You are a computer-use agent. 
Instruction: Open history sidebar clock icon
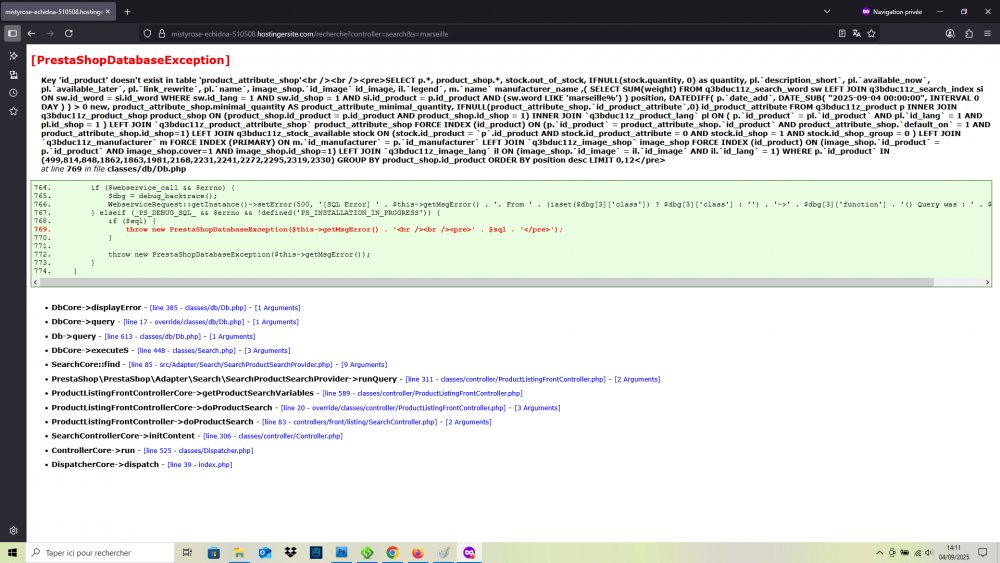pos(13,93)
